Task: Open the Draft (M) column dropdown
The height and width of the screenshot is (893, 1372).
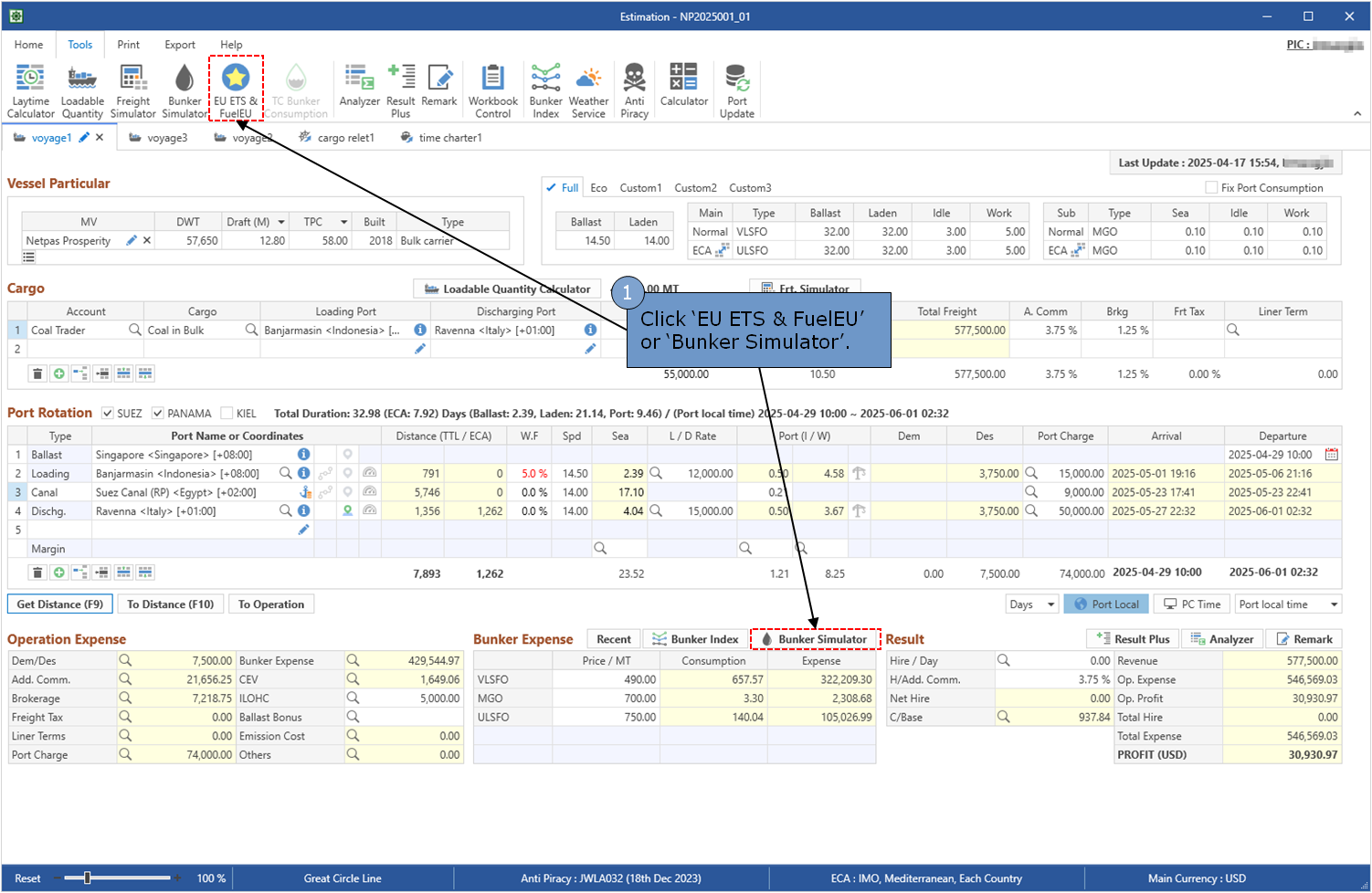Action: [281, 222]
